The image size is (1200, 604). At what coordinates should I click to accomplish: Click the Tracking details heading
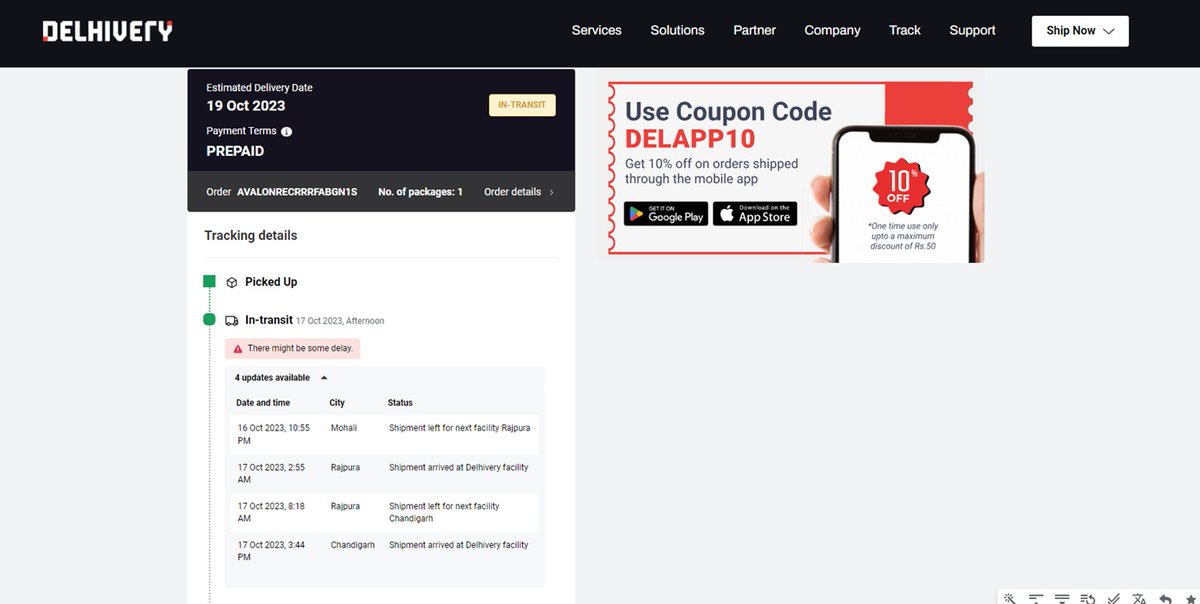click(x=251, y=236)
